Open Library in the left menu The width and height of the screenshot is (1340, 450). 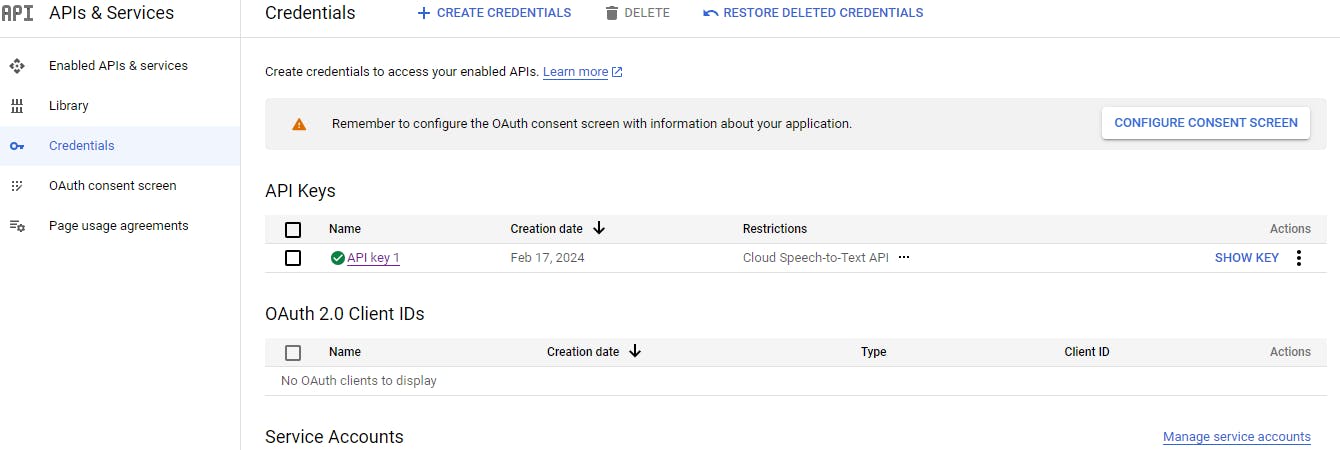(x=69, y=106)
